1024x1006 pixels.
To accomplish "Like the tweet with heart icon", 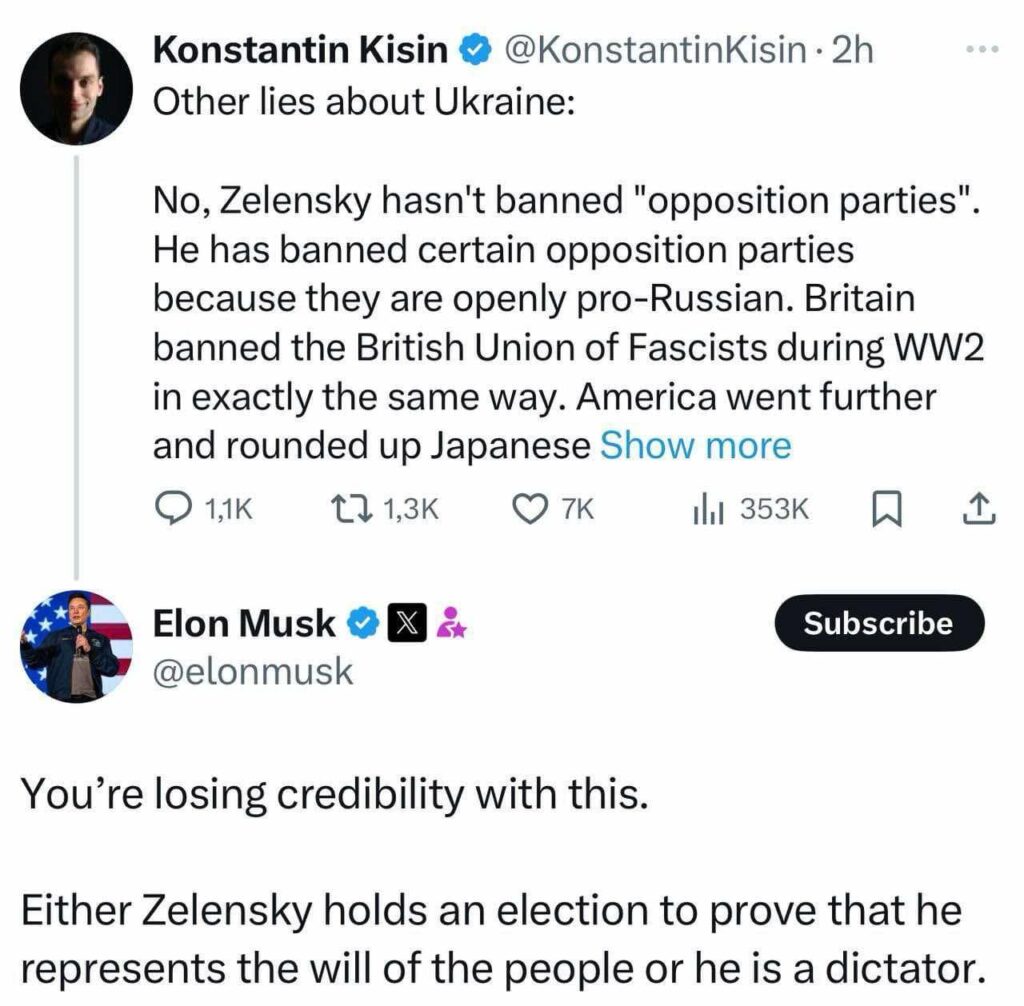I will click(x=527, y=510).
